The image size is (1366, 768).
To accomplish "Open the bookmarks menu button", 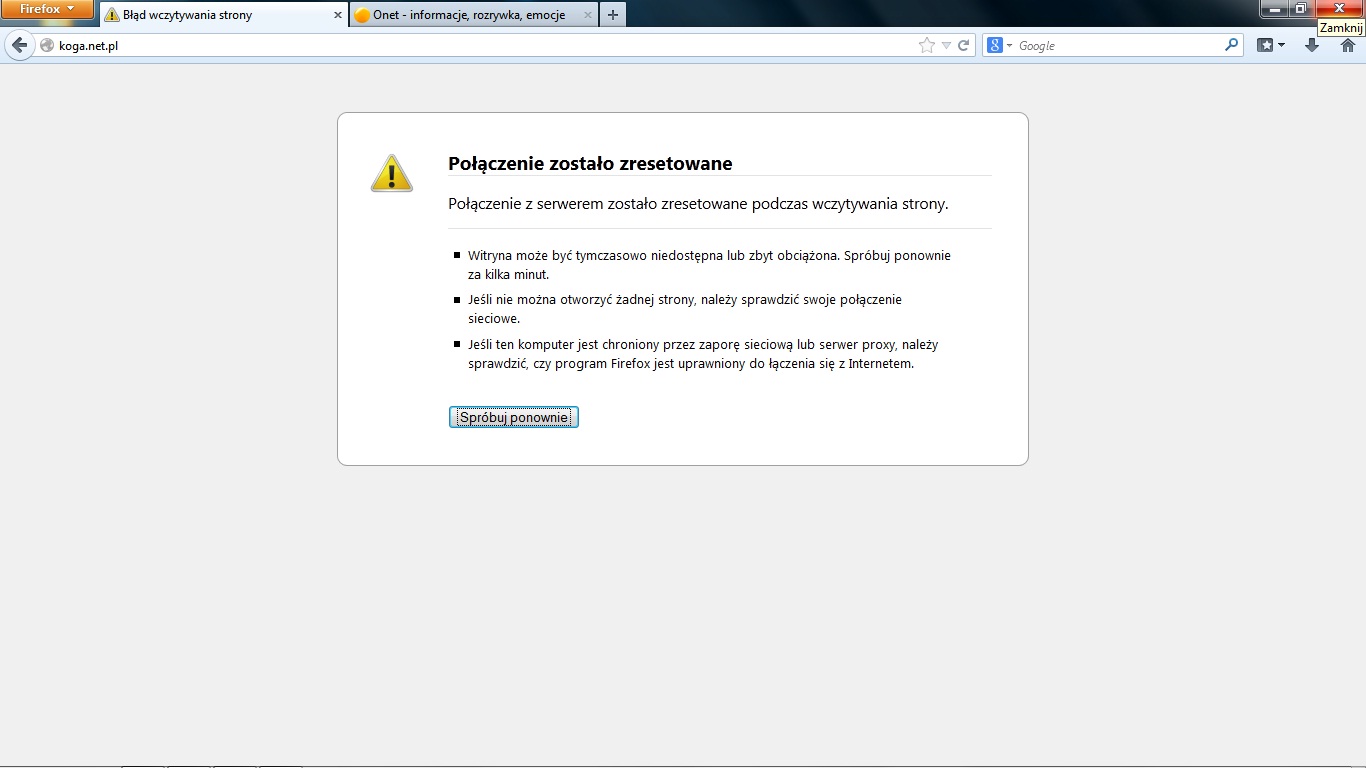I will pyautogui.click(x=1270, y=45).
